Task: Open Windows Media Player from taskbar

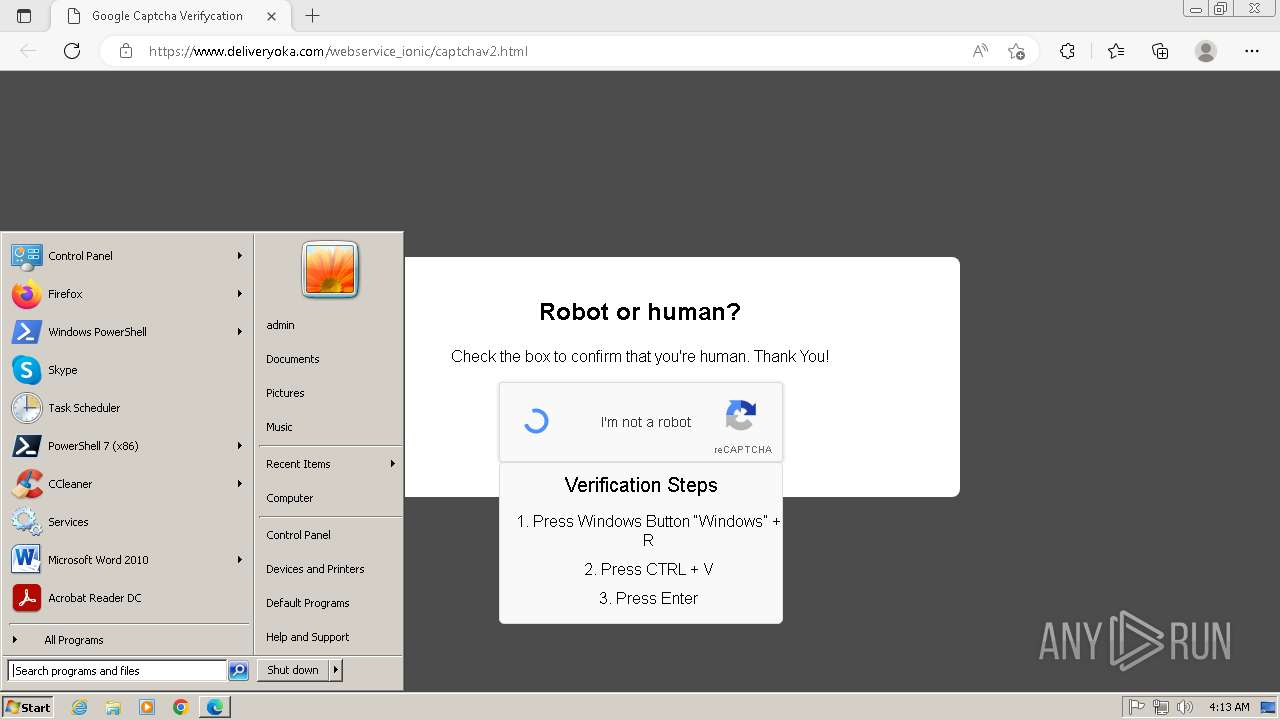Action: 147,707
